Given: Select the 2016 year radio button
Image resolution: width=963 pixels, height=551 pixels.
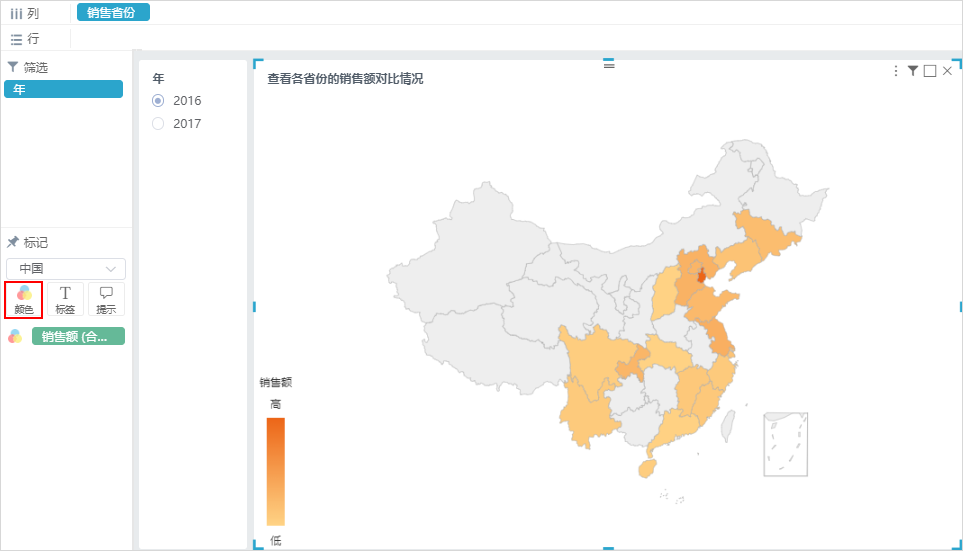Looking at the screenshot, I should tap(158, 100).
